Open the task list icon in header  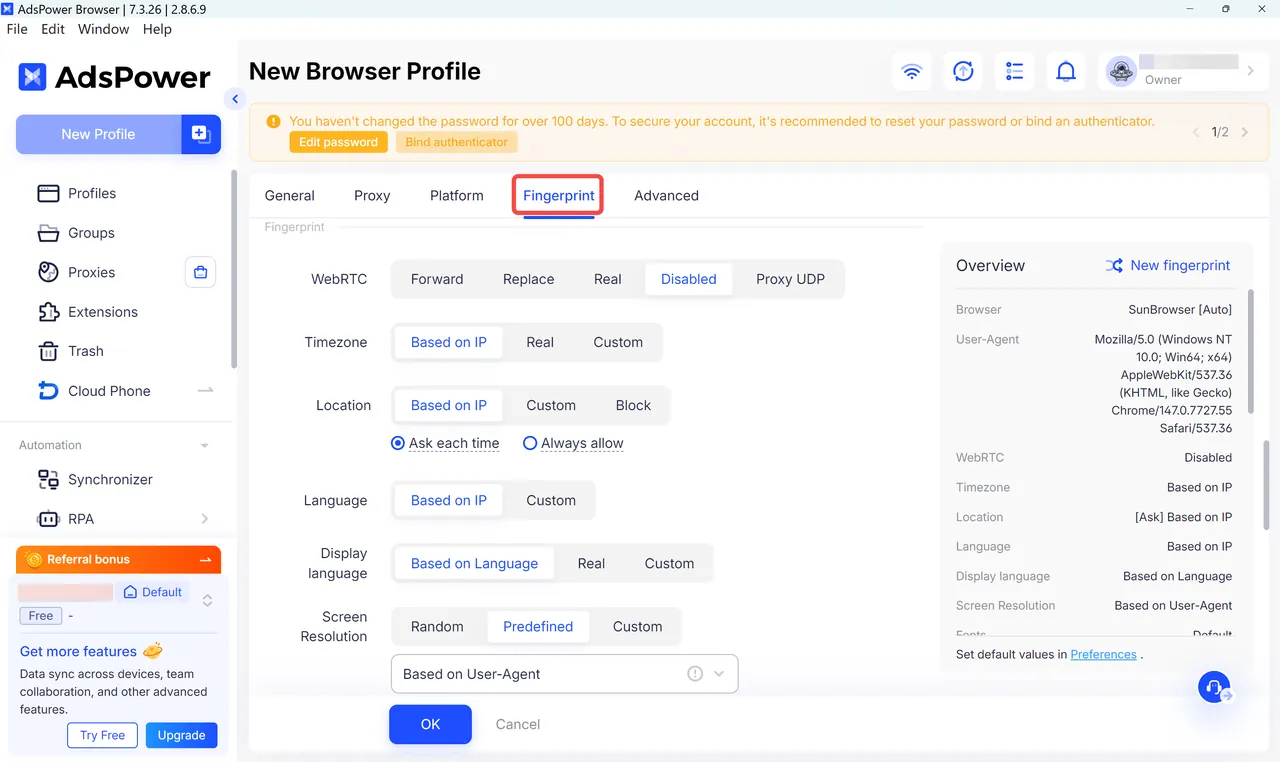pyautogui.click(x=1015, y=72)
